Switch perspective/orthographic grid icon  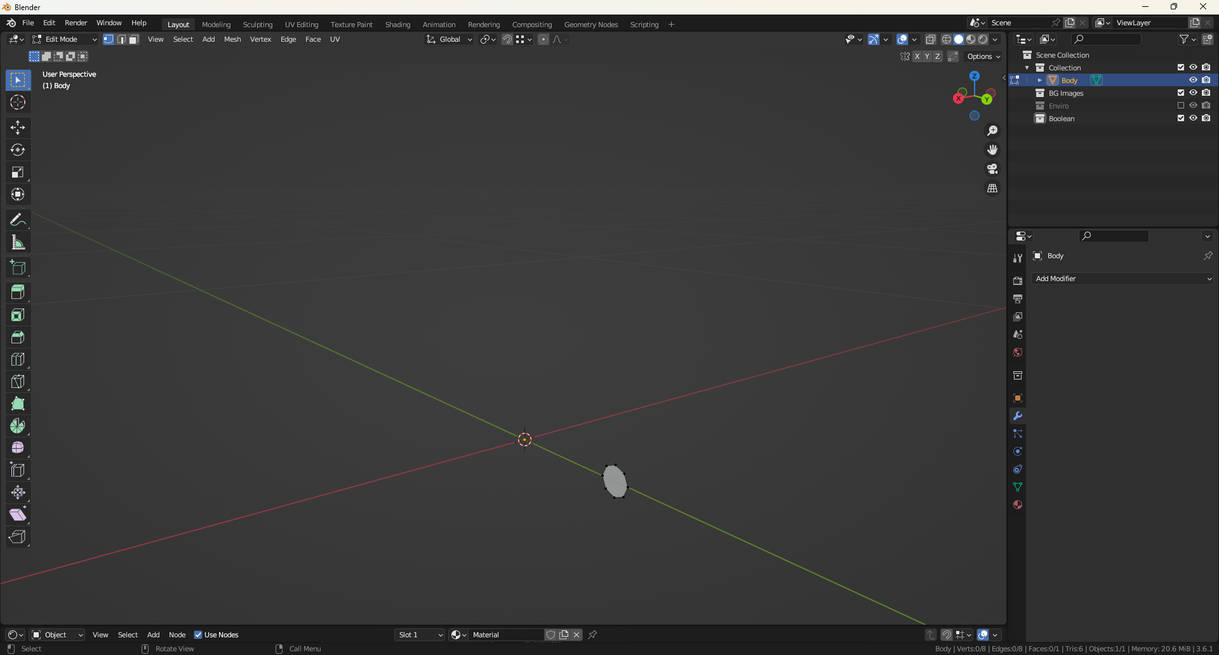(x=992, y=188)
